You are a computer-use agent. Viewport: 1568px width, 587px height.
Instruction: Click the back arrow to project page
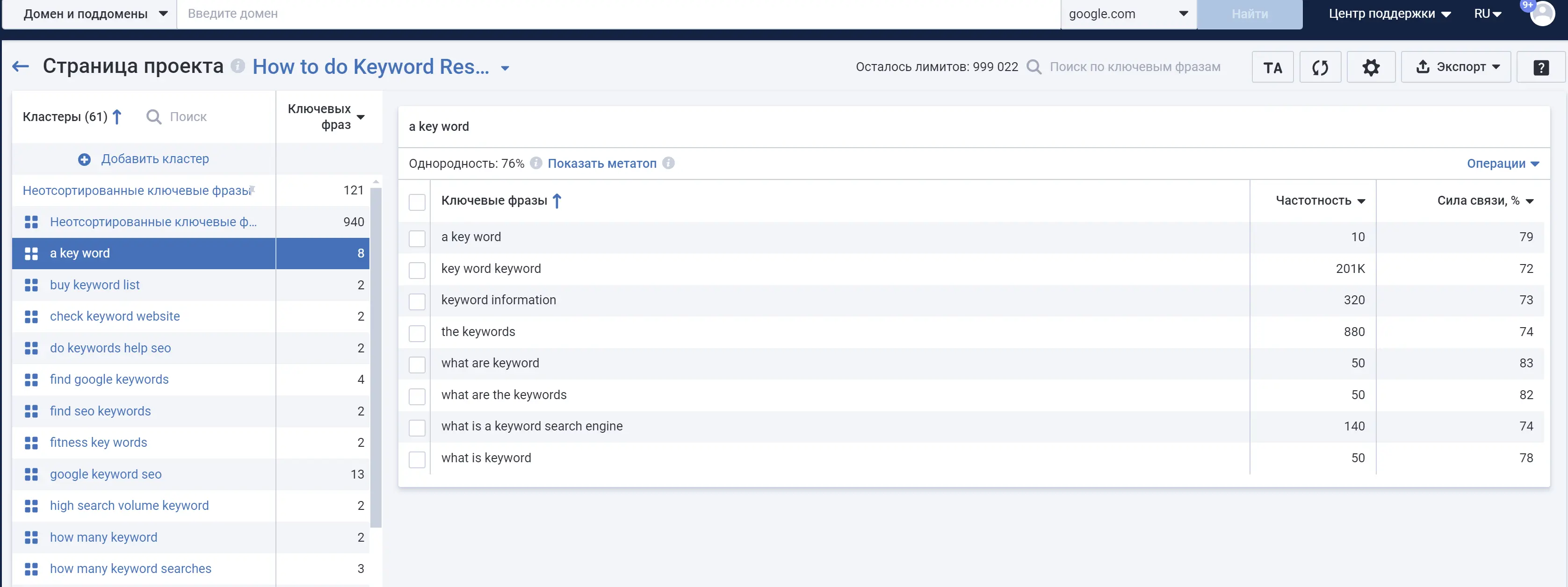pos(22,66)
